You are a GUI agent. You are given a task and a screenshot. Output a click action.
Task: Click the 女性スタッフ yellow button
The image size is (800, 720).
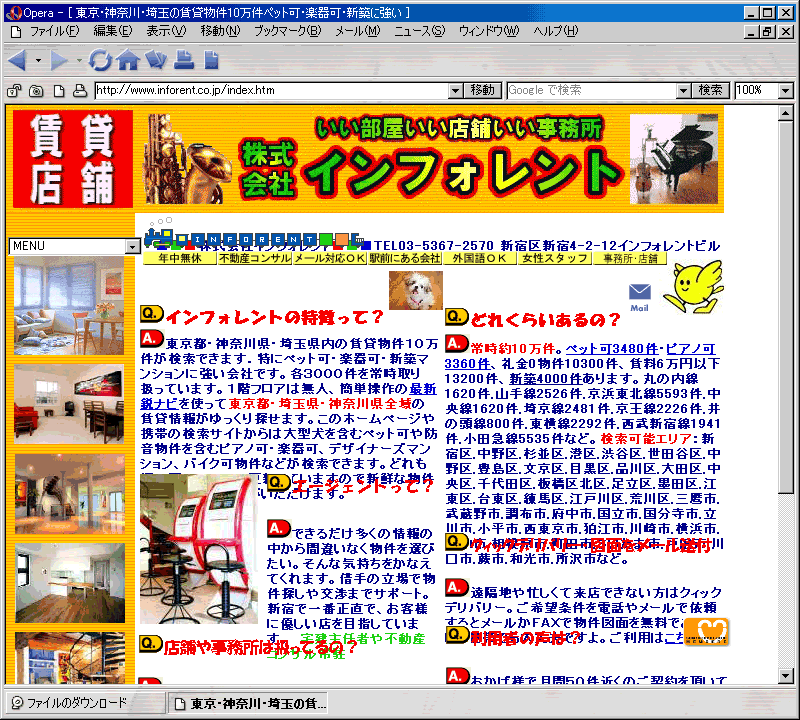(x=555, y=259)
